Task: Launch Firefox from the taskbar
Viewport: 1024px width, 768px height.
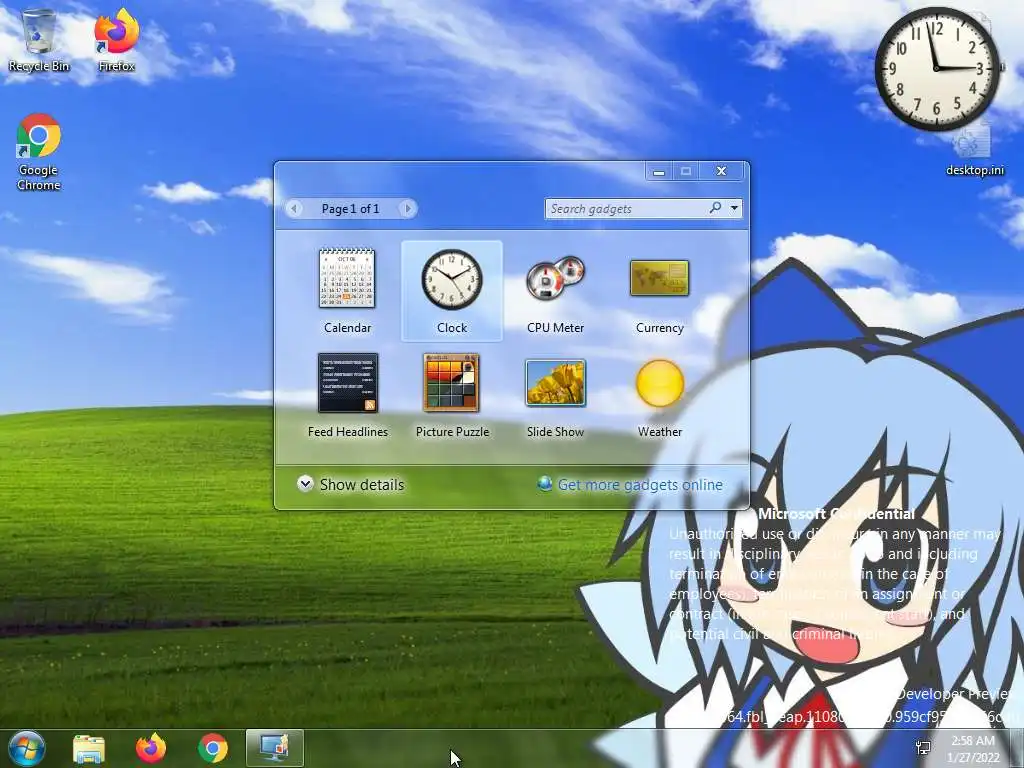Action: tap(151, 748)
